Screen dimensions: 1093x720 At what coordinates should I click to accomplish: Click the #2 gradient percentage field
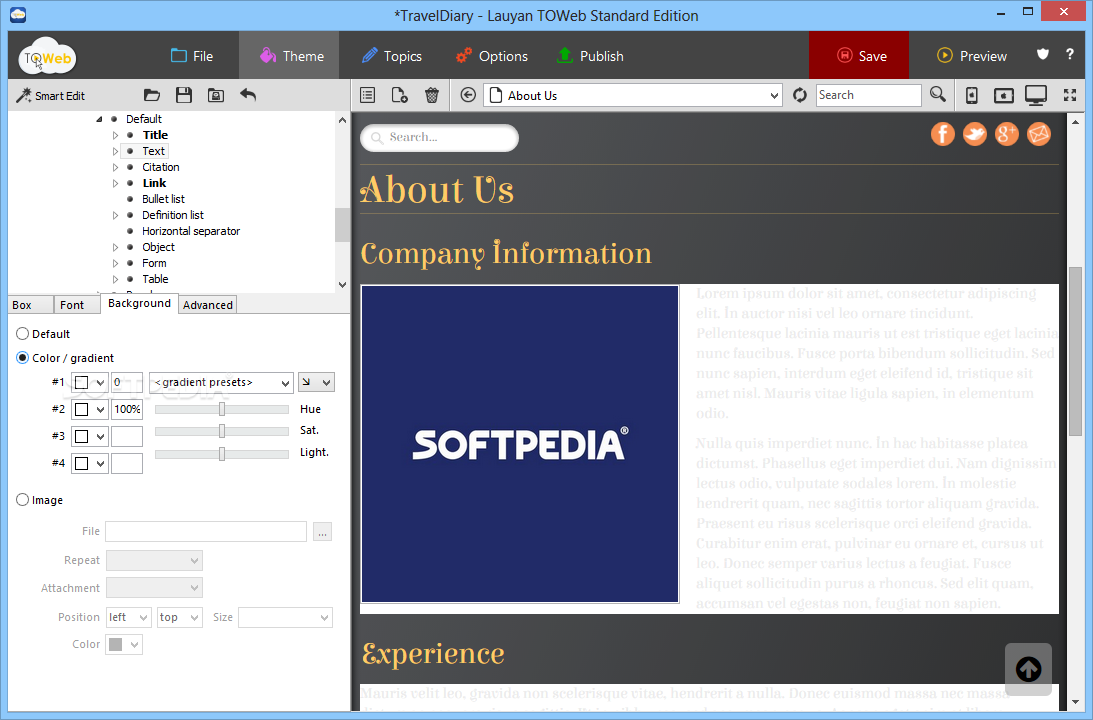[127, 409]
